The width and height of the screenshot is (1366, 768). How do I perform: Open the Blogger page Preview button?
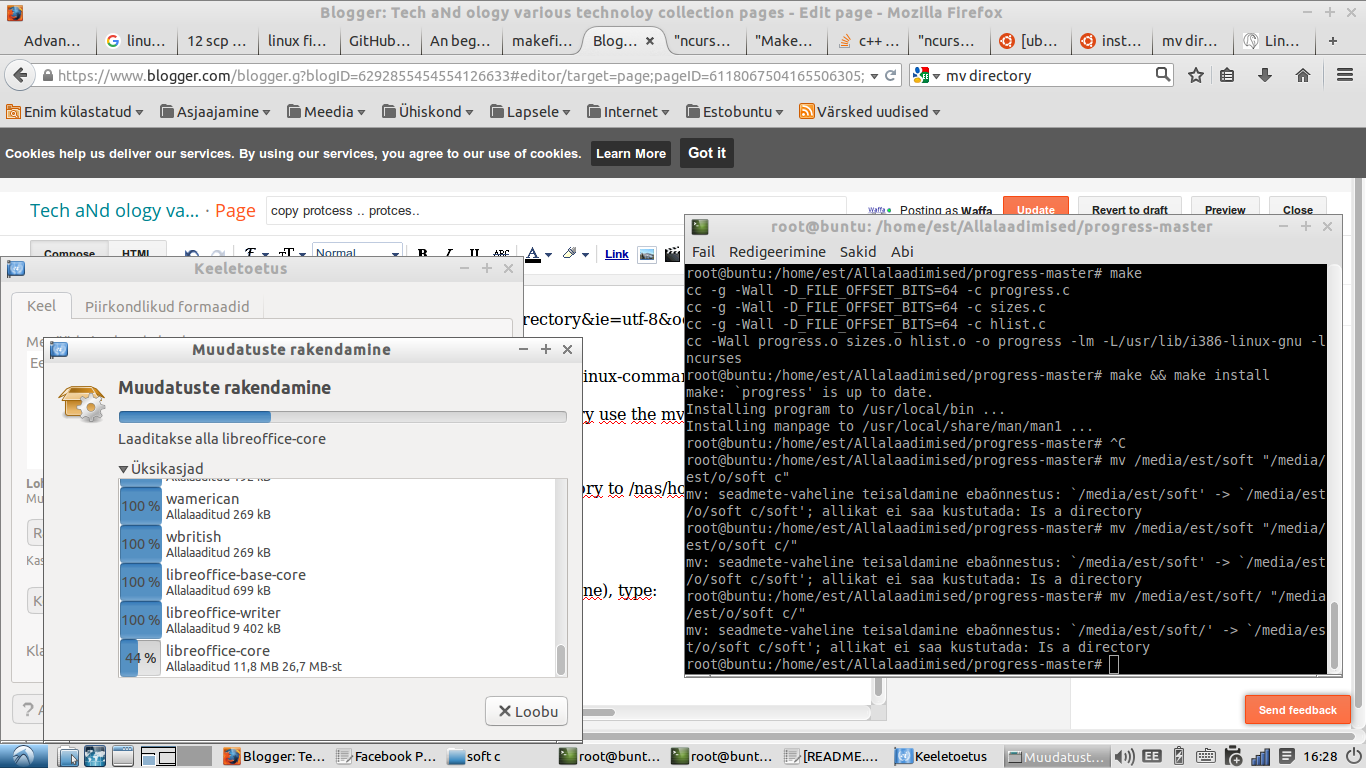click(1225, 210)
